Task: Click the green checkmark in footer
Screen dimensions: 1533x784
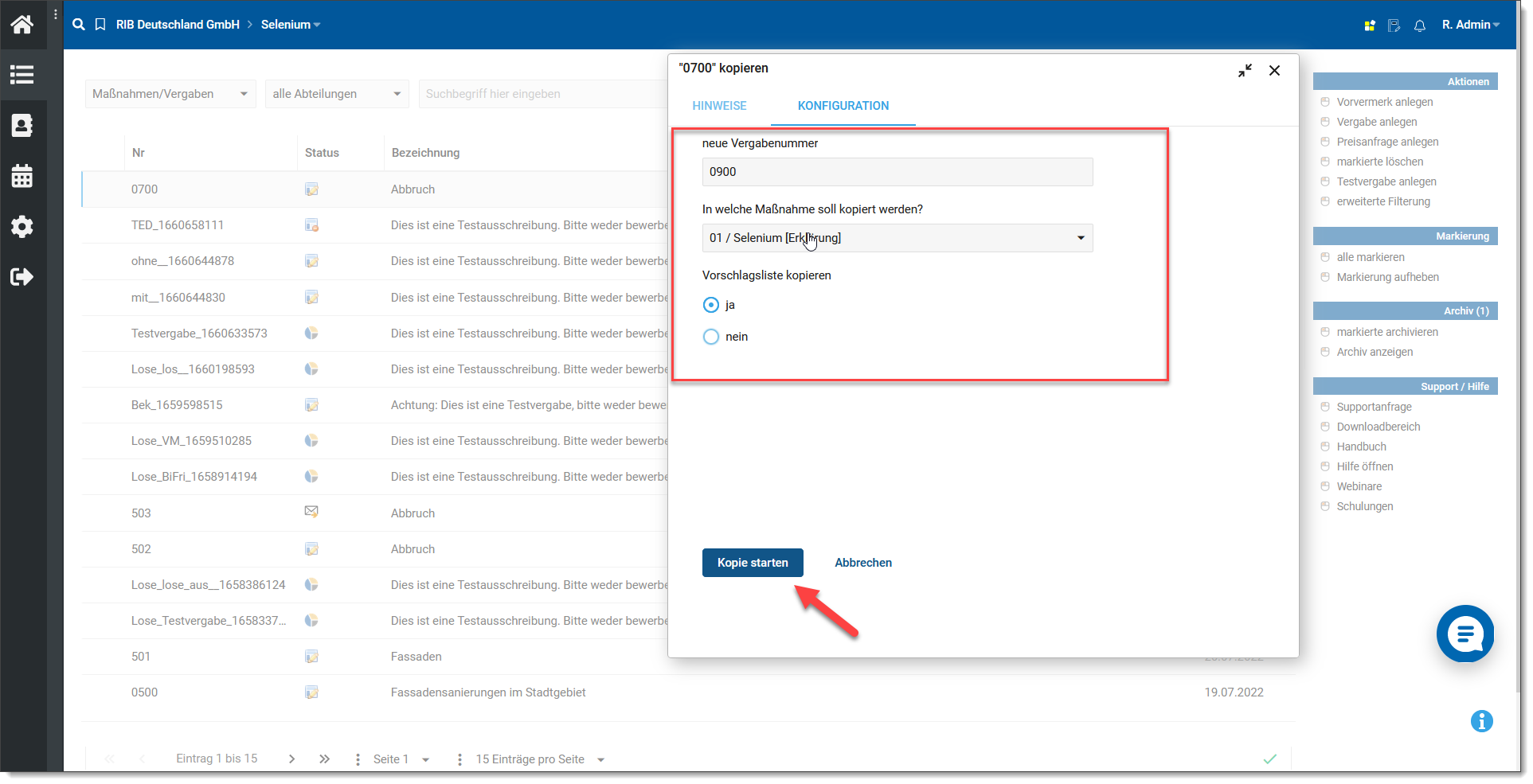Action: (x=1270, y=759)
